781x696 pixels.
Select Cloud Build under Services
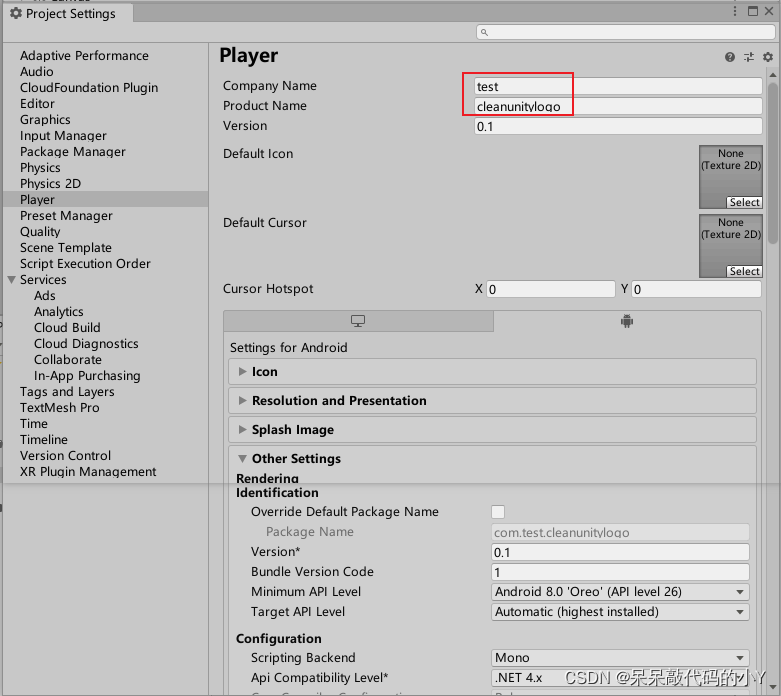(67, 328)
